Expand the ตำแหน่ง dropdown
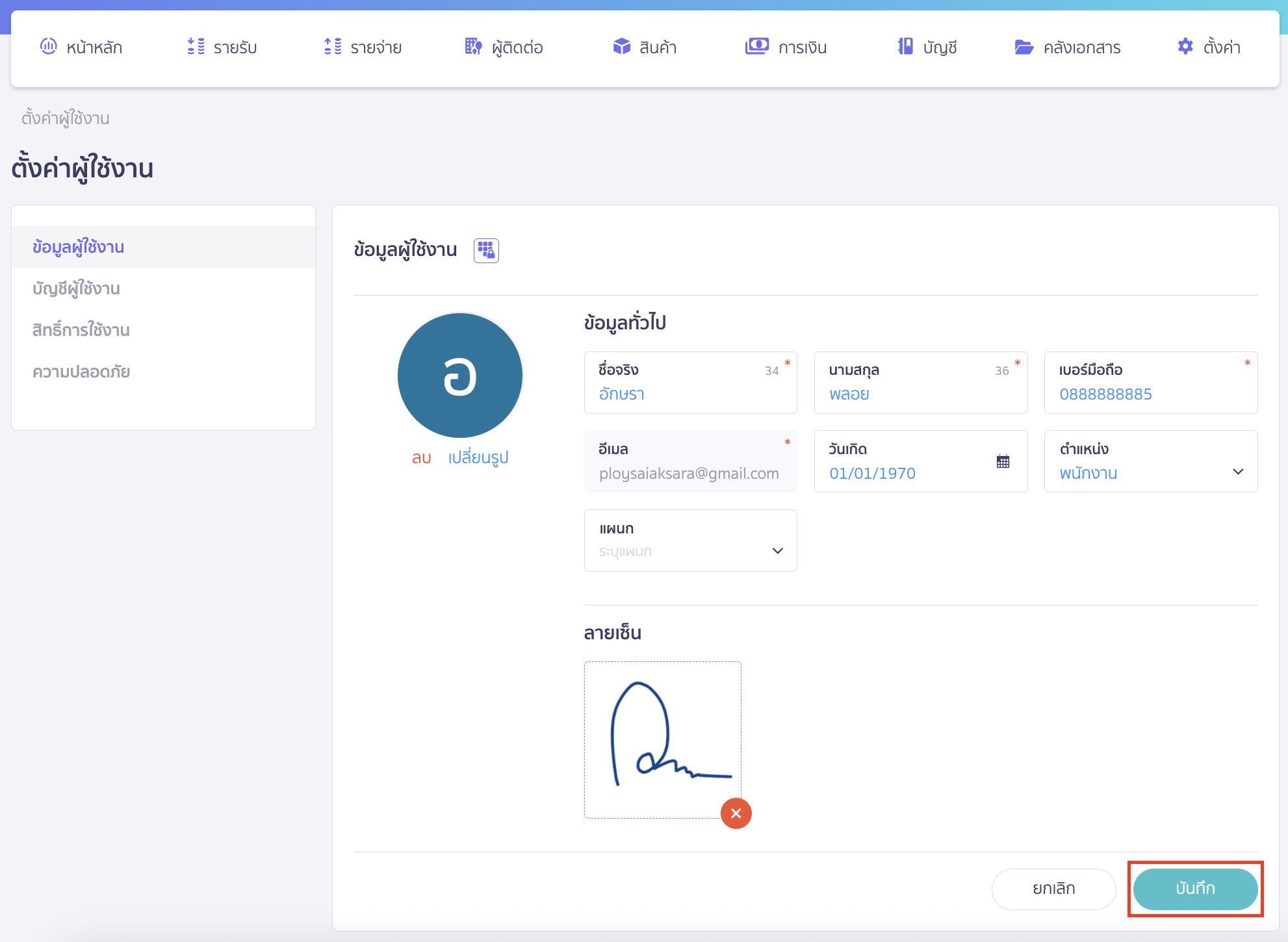1288x942 pixels. (x=1237, y=472)
